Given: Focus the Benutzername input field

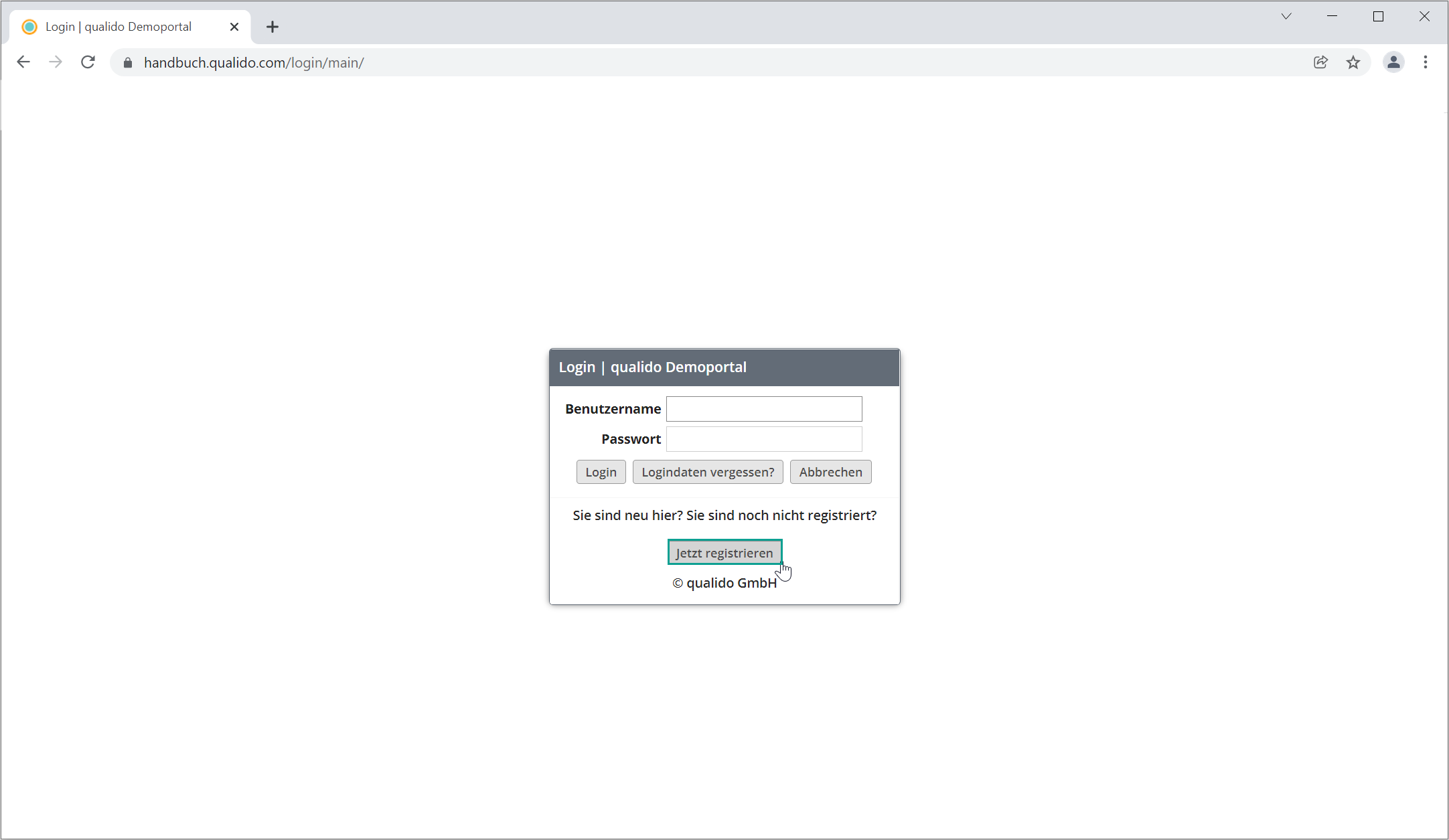Looking at the screenshot, I should (764, 409).
